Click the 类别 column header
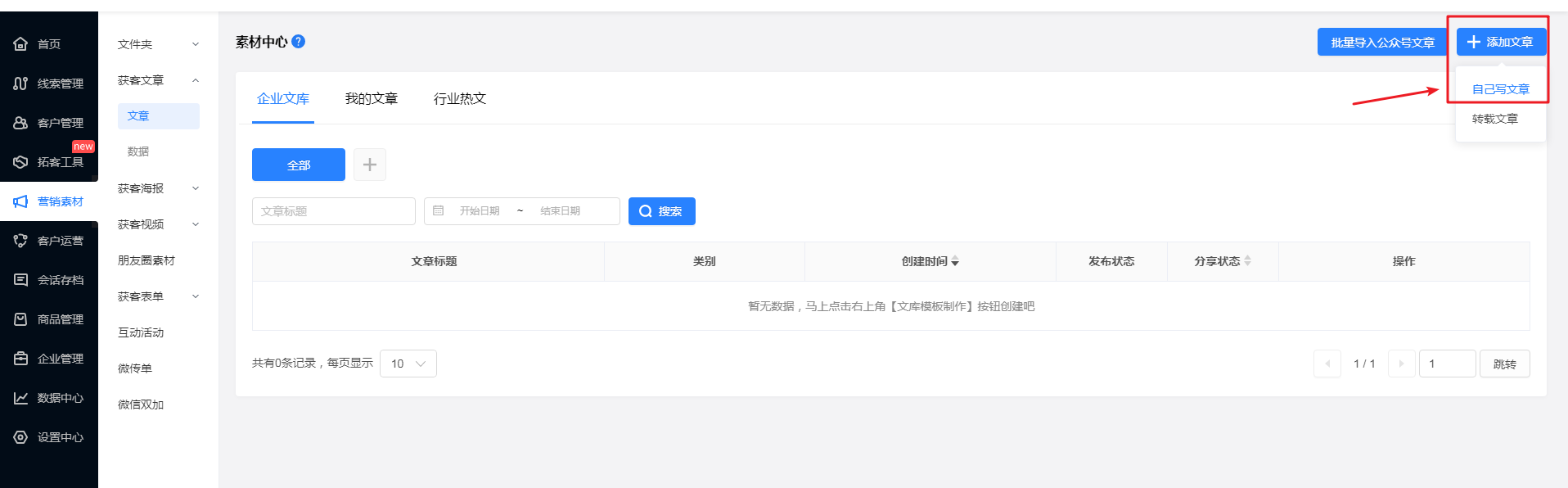The image size is (1568, 488). click(x=705, y=261)
